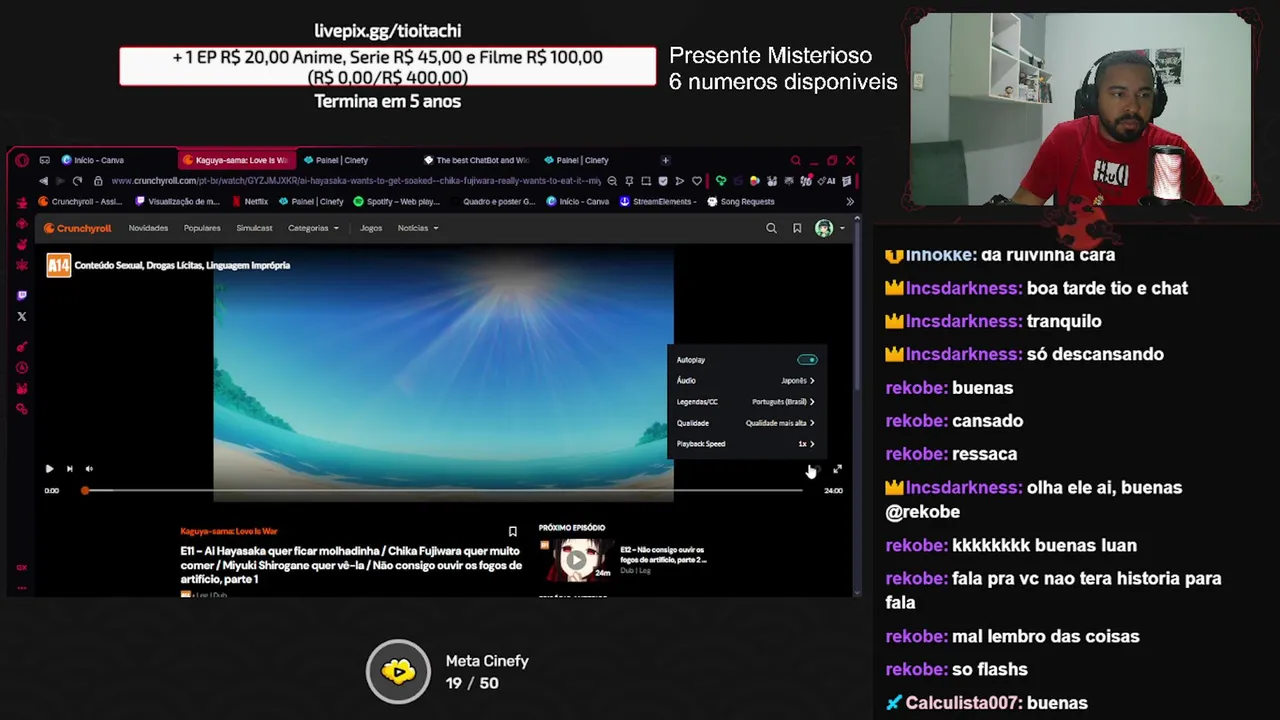
Task: Seek on the video progress bar
Action: 443,490
